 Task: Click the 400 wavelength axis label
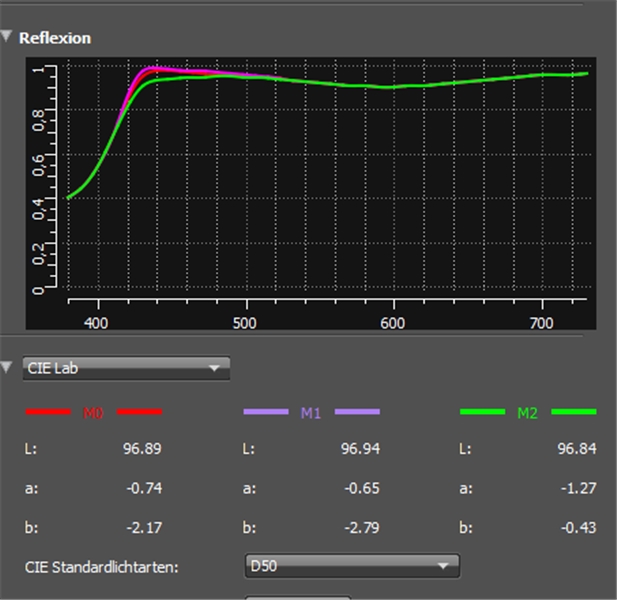click(x=97, y=324)
